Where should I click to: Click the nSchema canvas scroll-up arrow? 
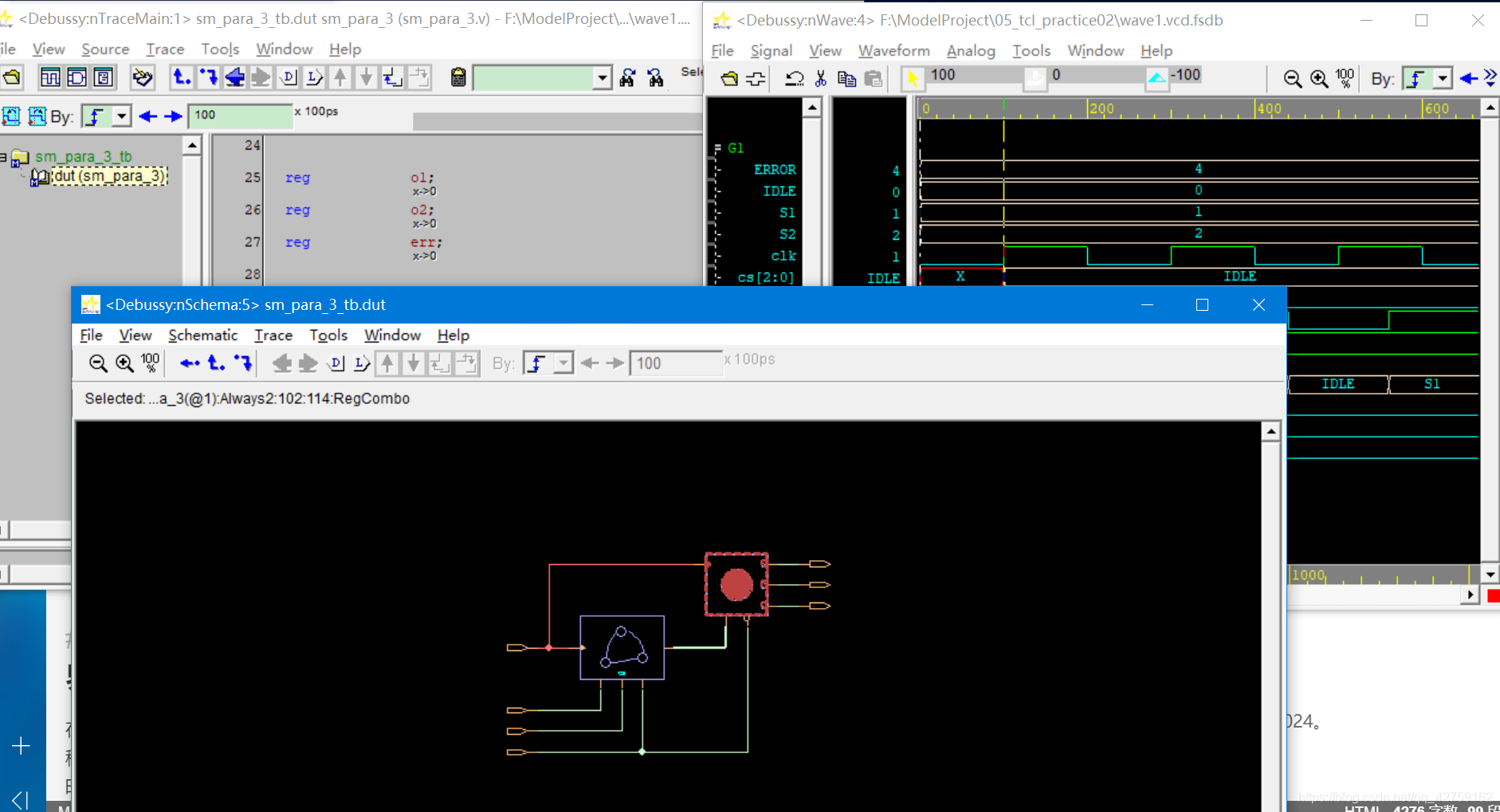coord(1271,431)
